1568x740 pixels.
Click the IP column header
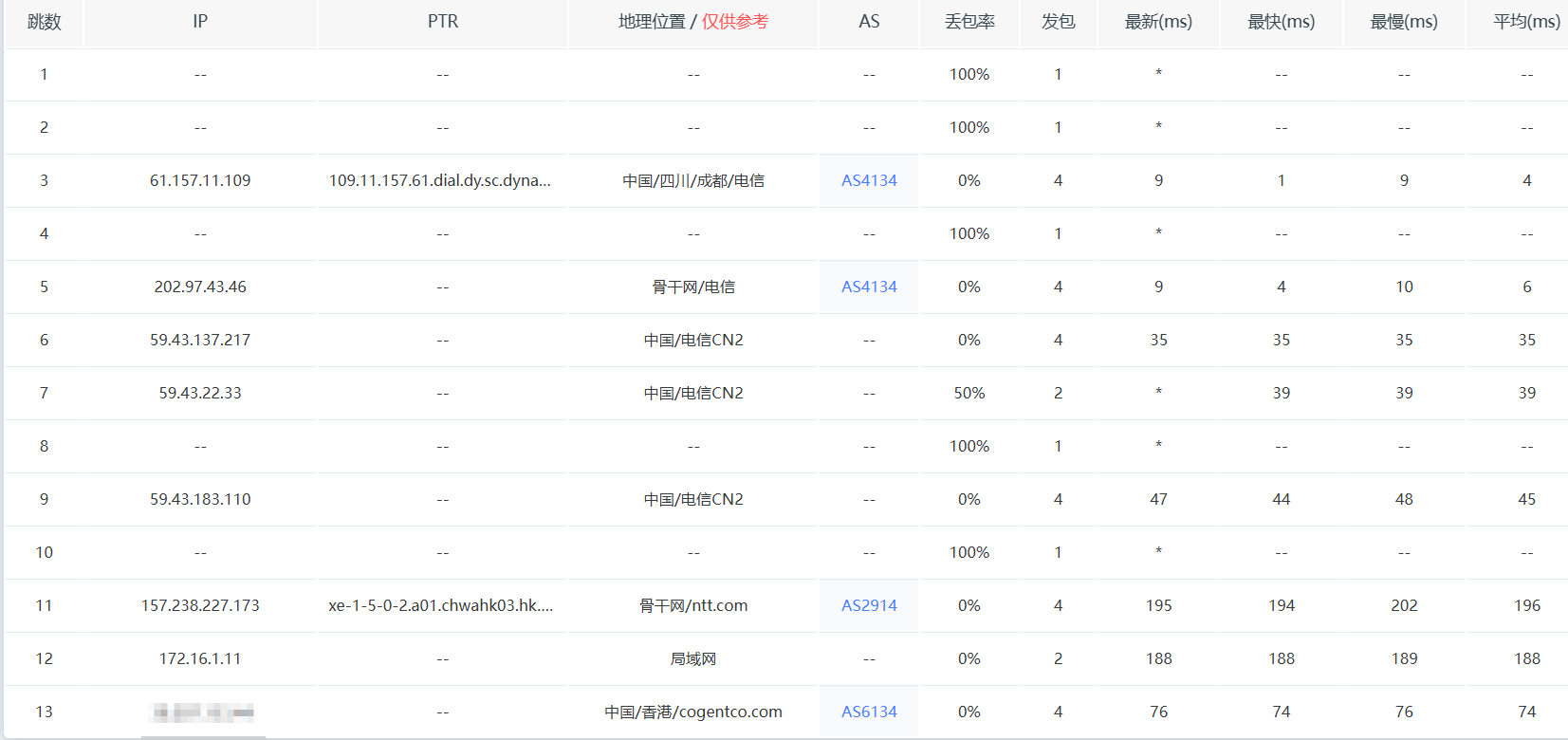click(x=200, y=22)
